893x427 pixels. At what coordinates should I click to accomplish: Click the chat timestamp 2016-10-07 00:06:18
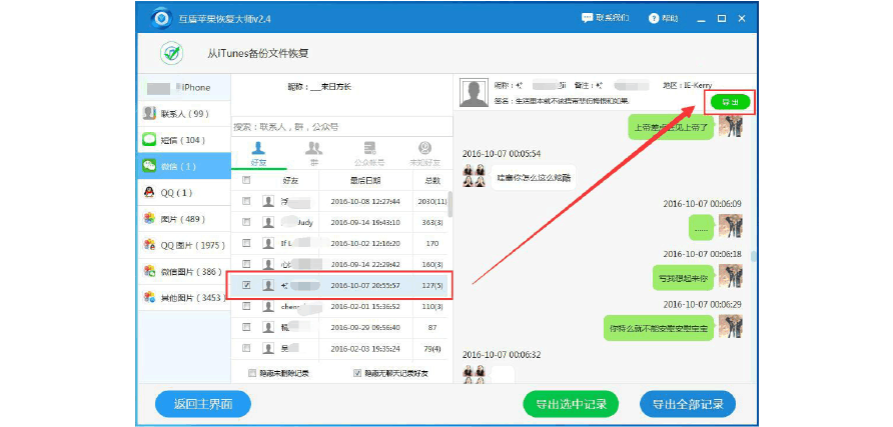click(x=702, y=254)
